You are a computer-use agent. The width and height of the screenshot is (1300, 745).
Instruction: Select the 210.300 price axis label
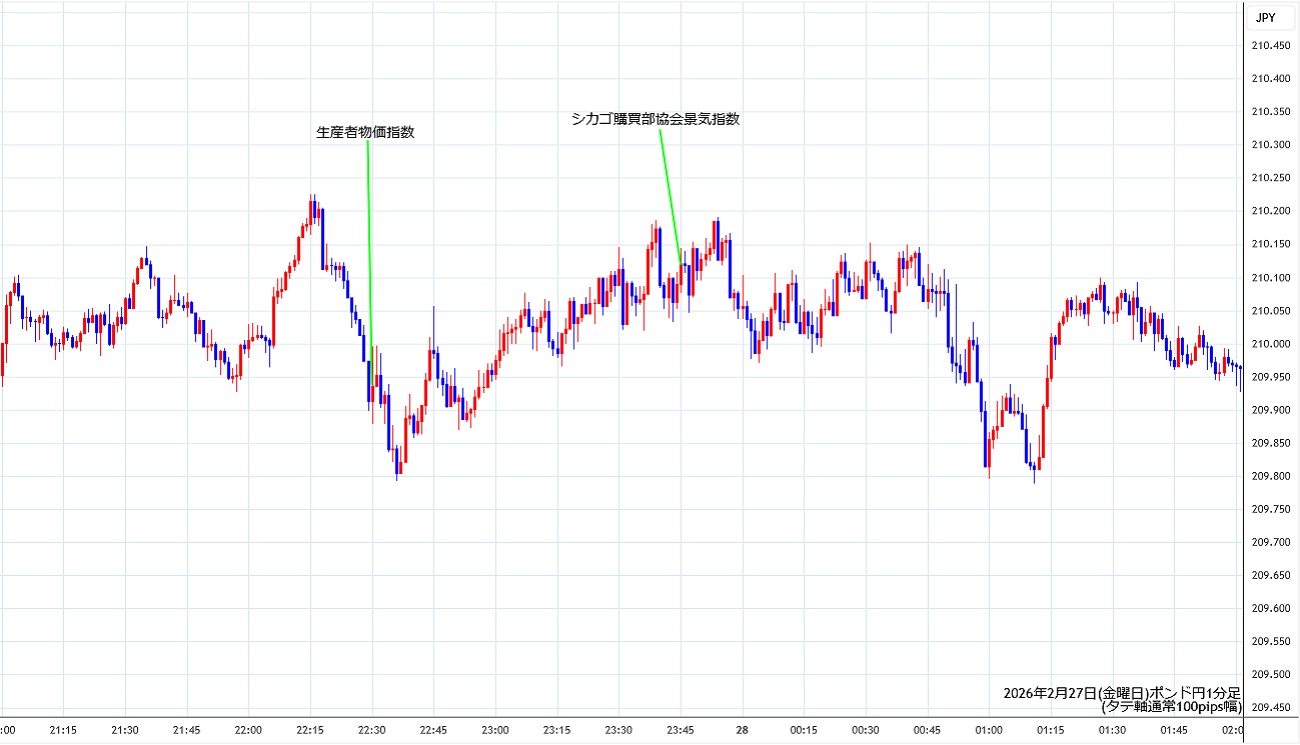(x=1270, y=145)
